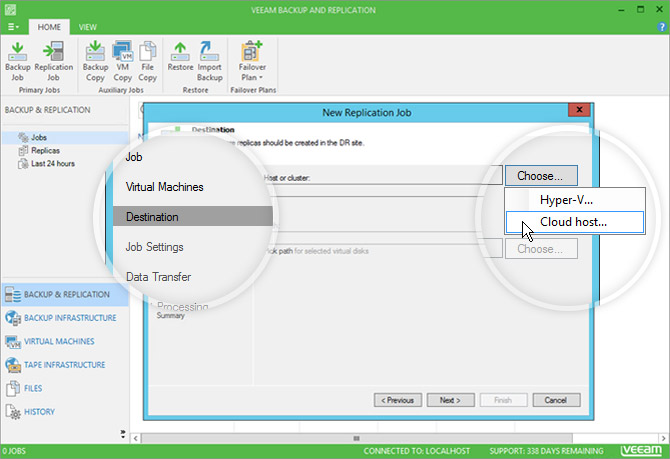Click the Next button in wizard
670x459 pixels.
click(450, 400)
